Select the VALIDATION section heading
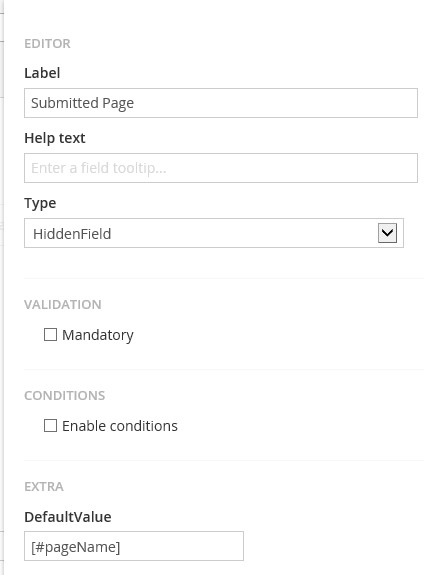This screenshot has height=575, width=436. click(63, 305)
